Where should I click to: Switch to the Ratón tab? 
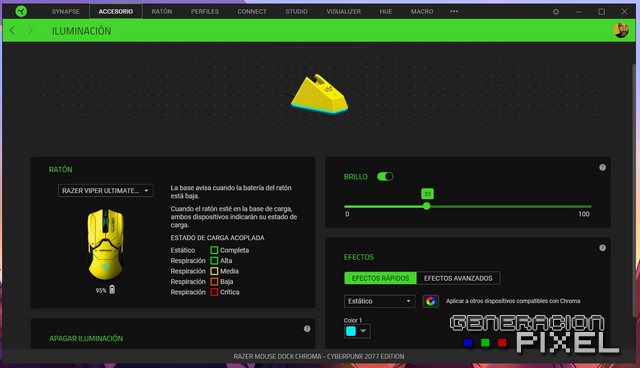pos(162,11)
